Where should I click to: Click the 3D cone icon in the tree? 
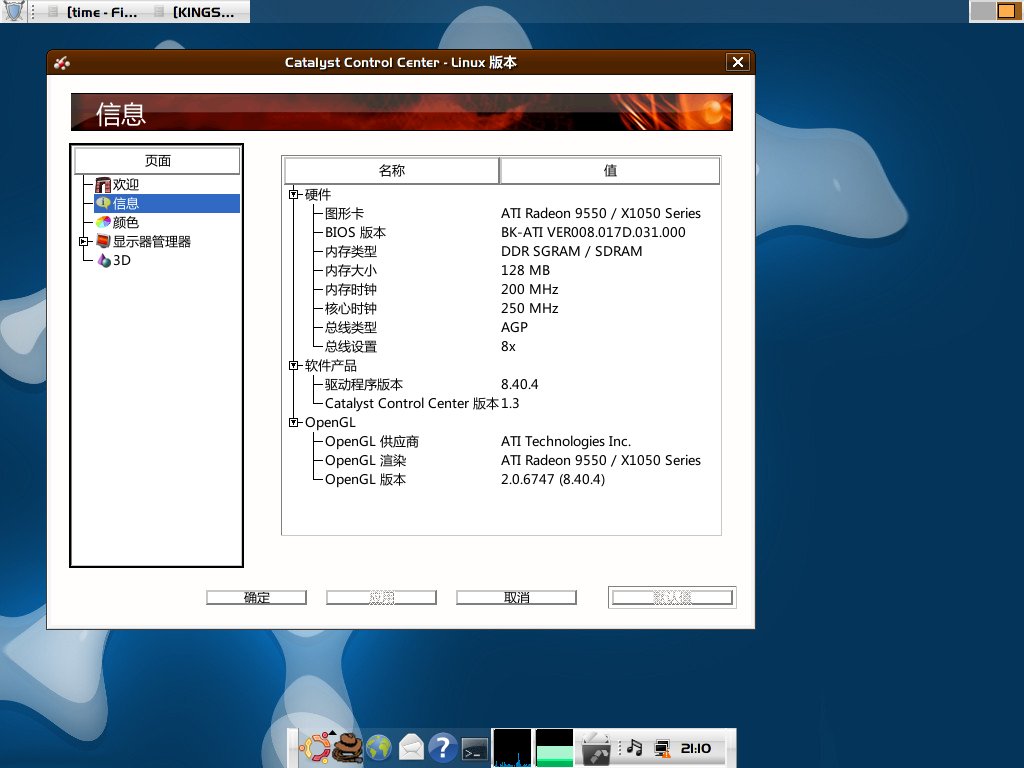(103, 261)
